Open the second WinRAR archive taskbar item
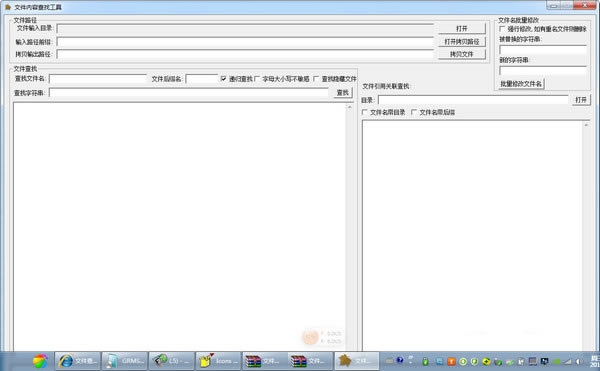 (x=310, y=361)
